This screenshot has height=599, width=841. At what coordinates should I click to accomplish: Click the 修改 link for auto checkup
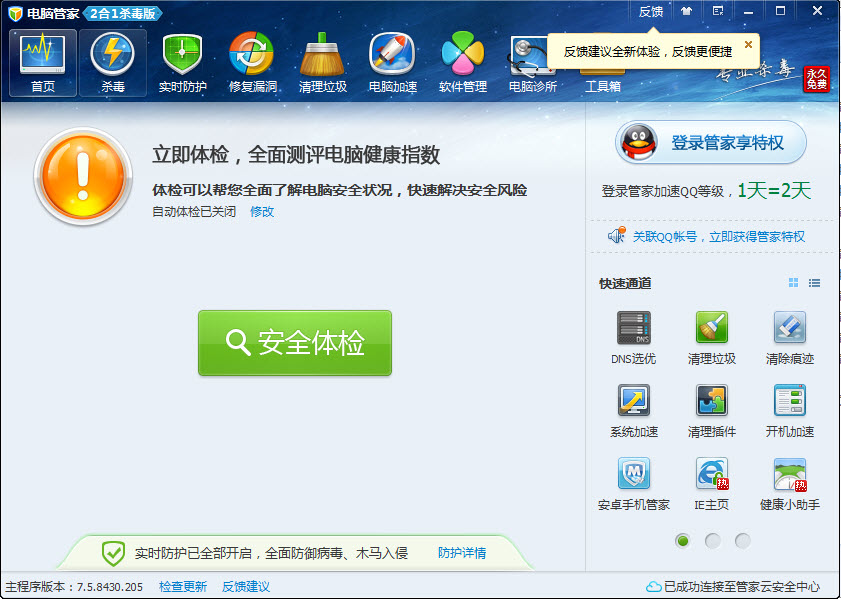262,211
